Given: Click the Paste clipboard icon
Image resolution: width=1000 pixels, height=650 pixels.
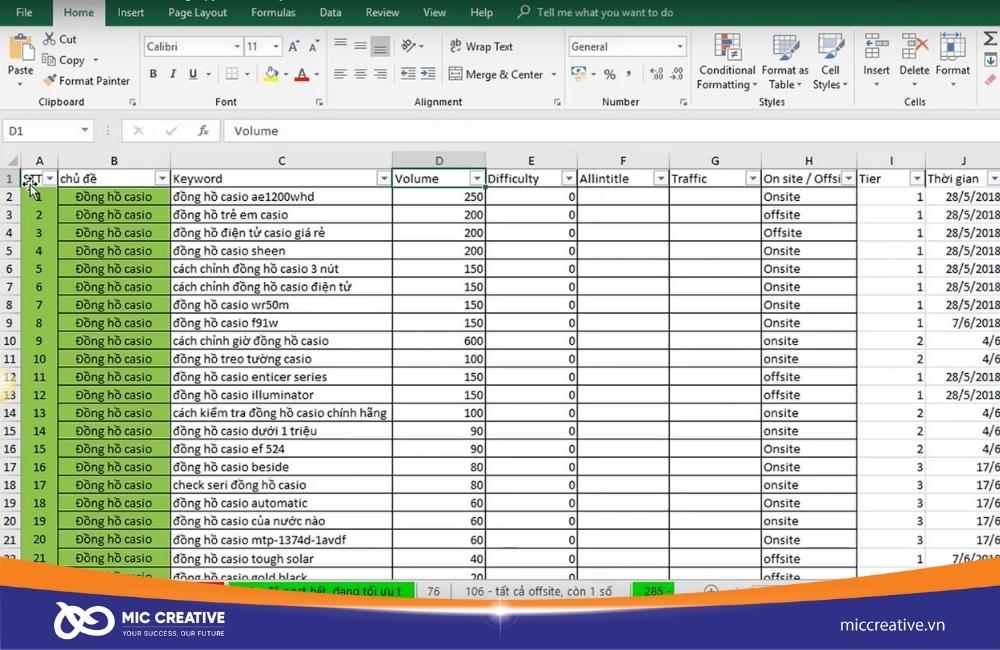Looking at the screenshot, I should coord(20,49).
